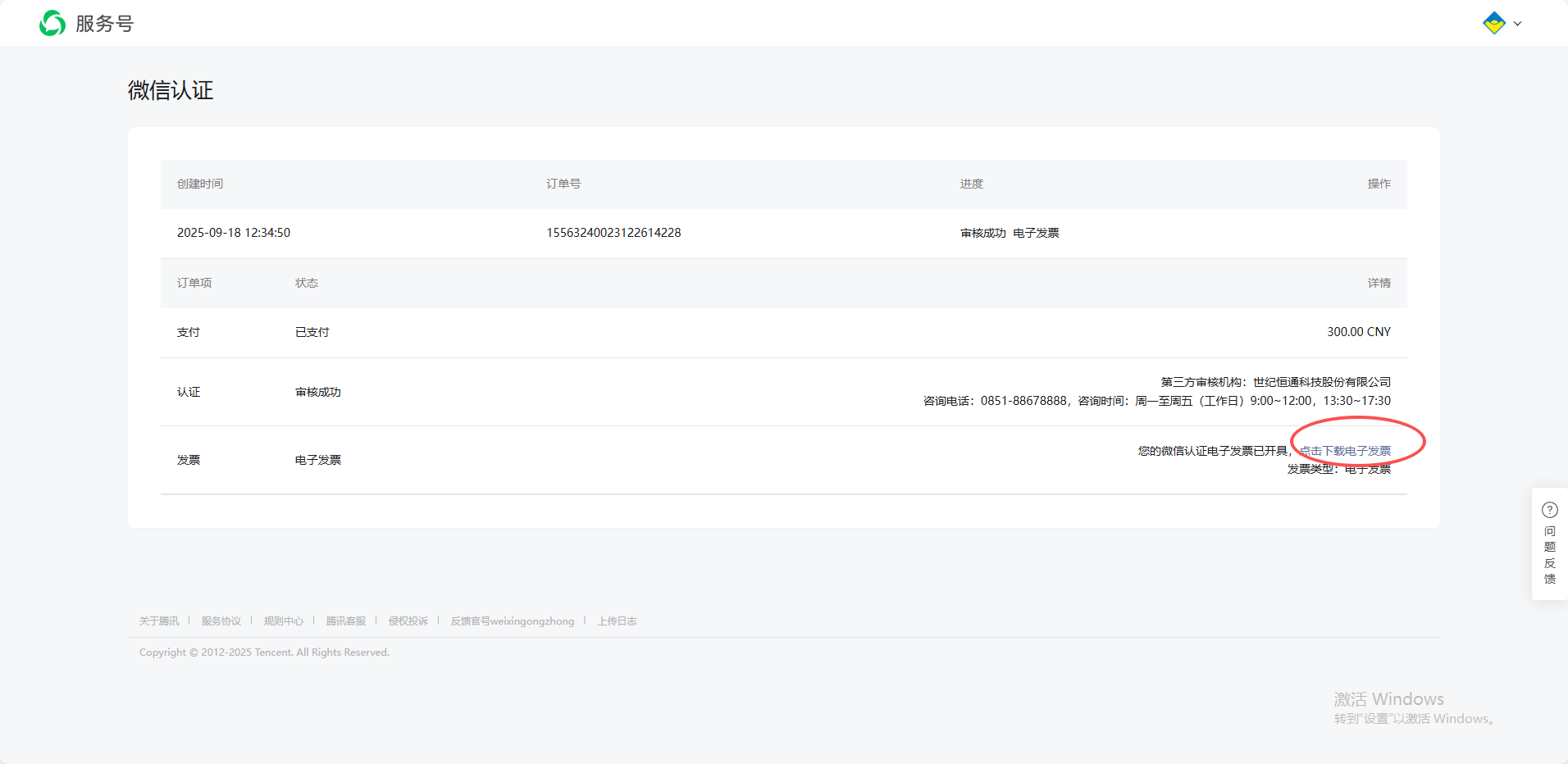The height and width of the screenshot is (764, 1568).
Task: Click the 服务号 header title
Action: pos(104,24)
